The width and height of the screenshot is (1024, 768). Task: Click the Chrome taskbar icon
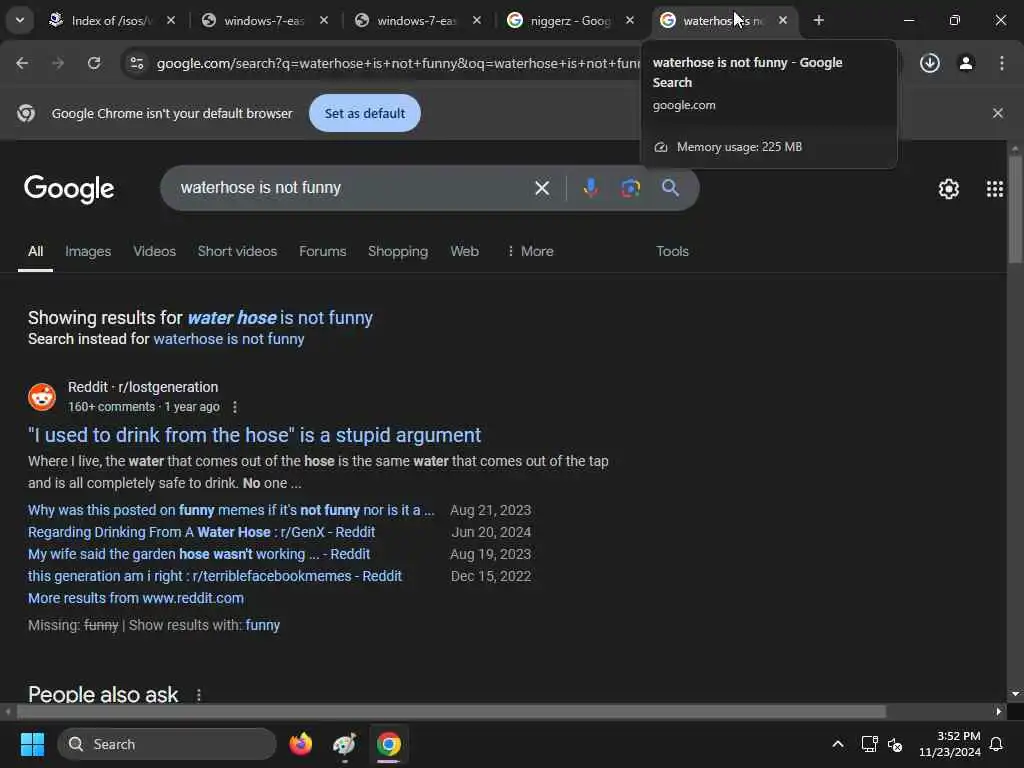coord(389,744)
